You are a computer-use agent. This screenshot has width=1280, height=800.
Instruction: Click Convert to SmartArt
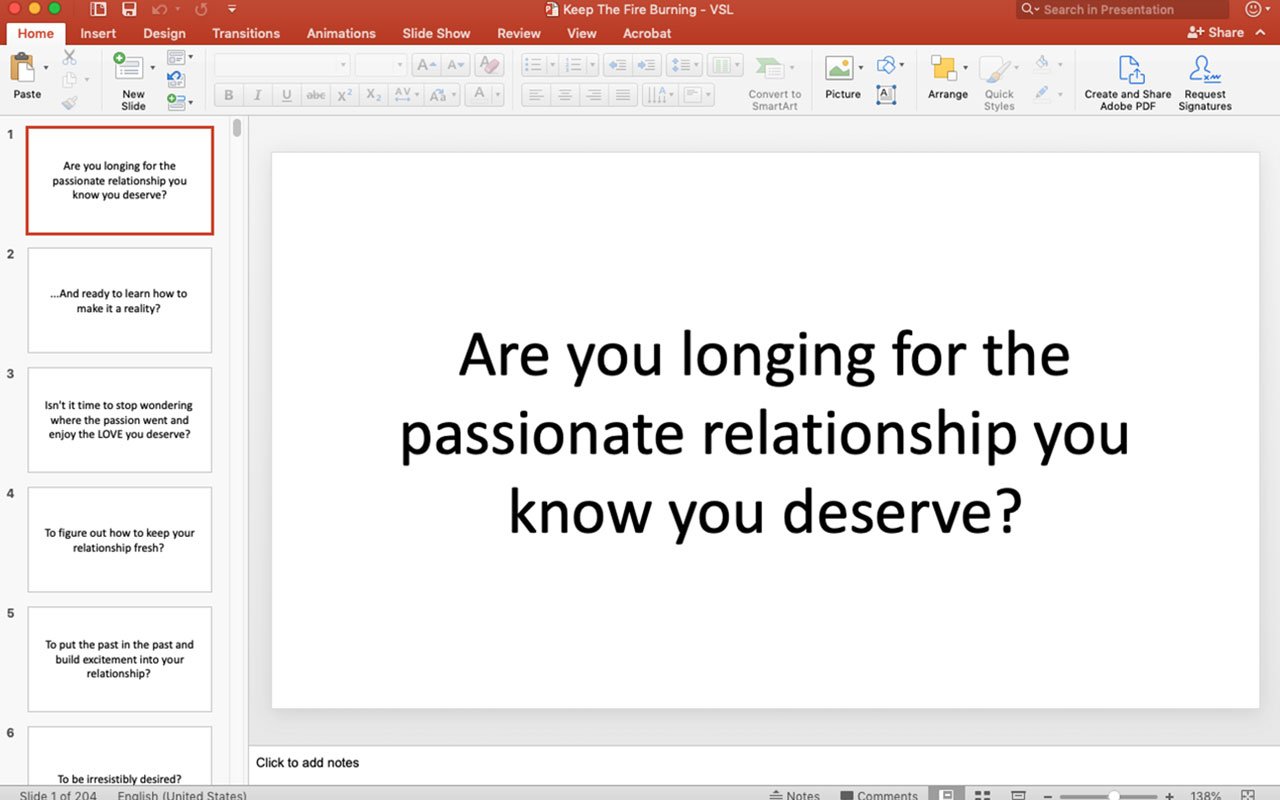click(x=775, y=81)
